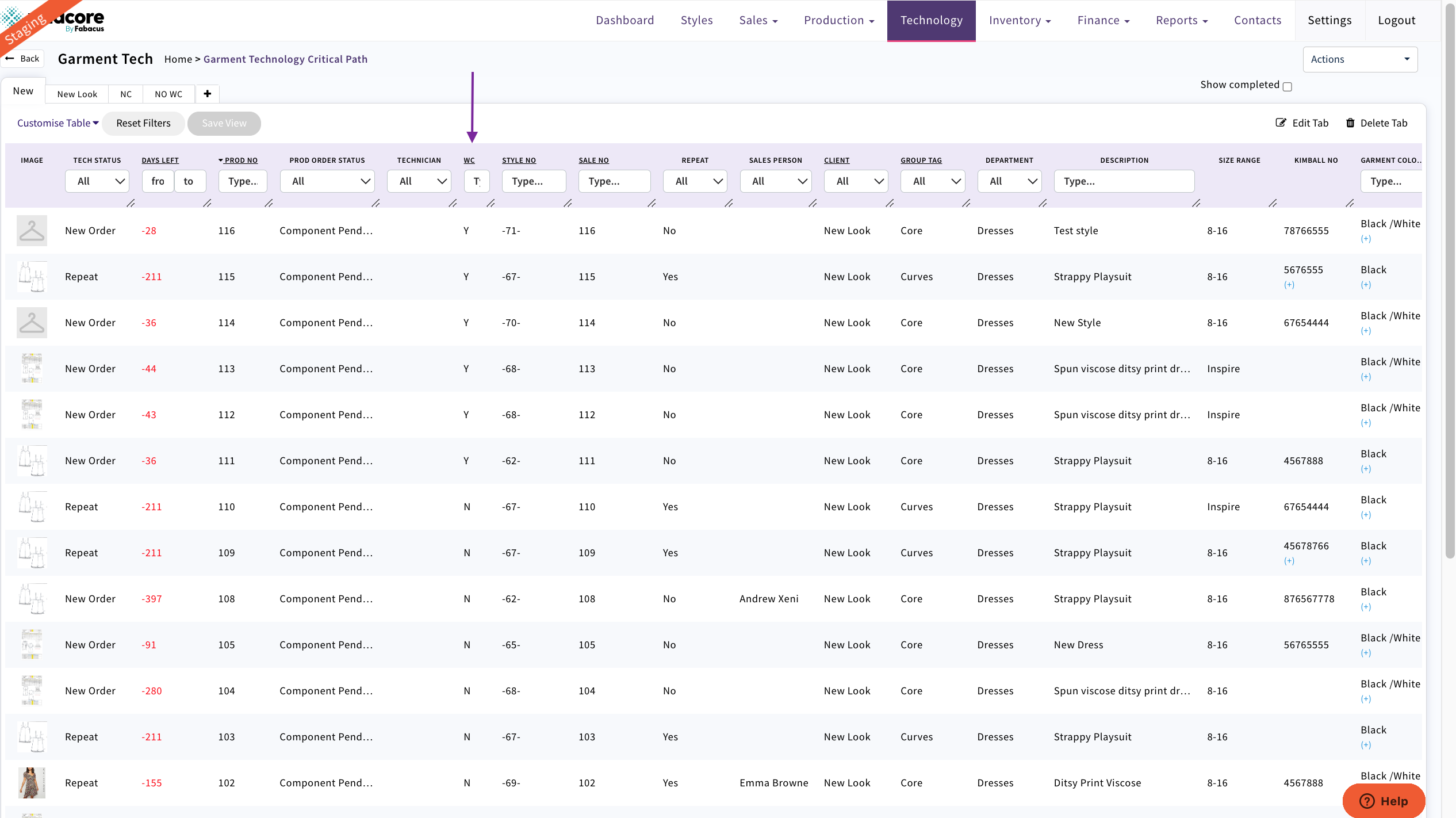The image size is (1456, 818).
Task: Open the TECH STATUS filter dropdown
Action: coord(97,181)
